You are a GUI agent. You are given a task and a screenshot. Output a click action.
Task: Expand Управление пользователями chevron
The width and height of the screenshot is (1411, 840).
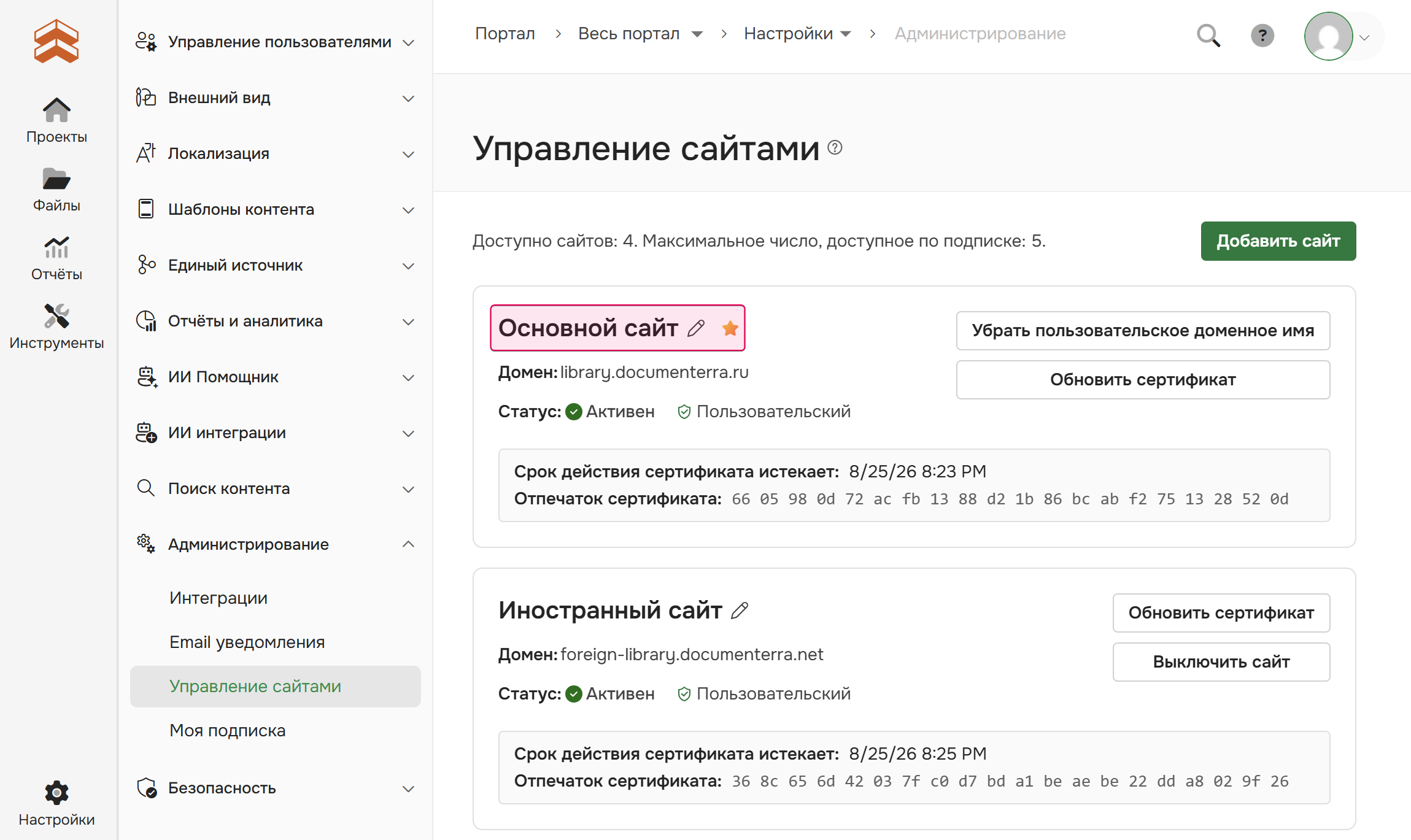[x=408, y=42]
